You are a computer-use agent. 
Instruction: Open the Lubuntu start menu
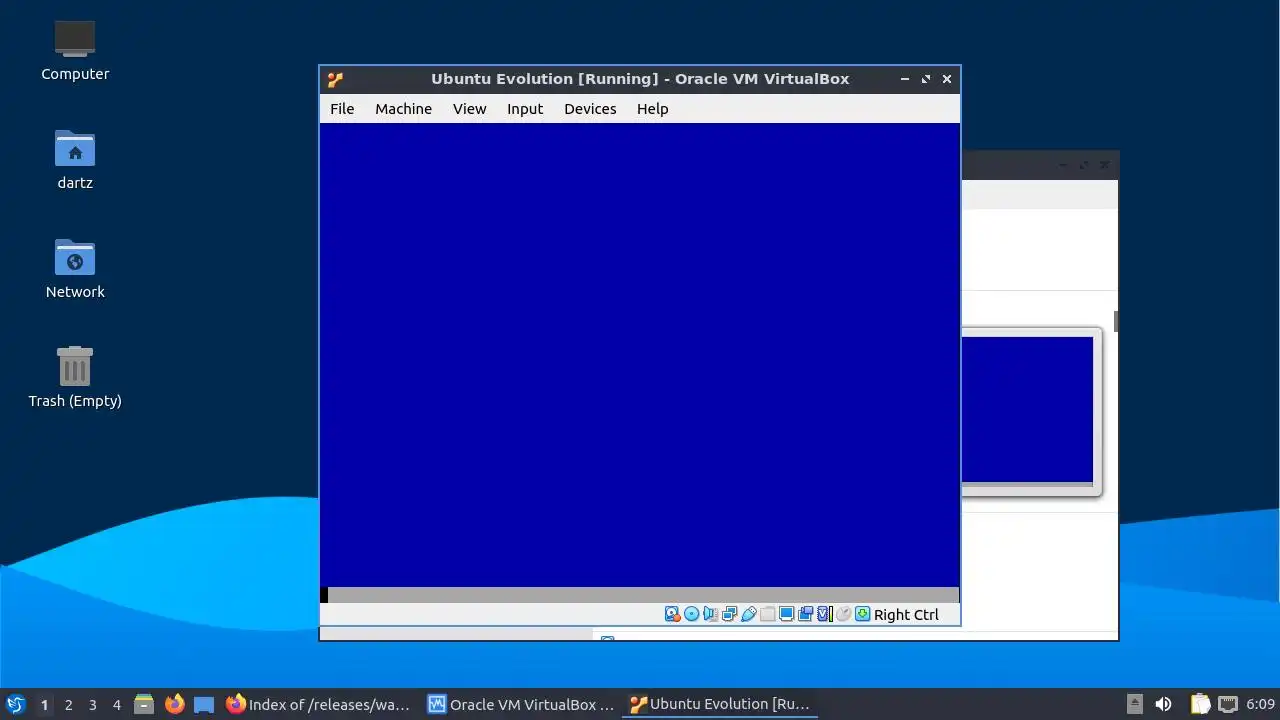coord(15,704)
